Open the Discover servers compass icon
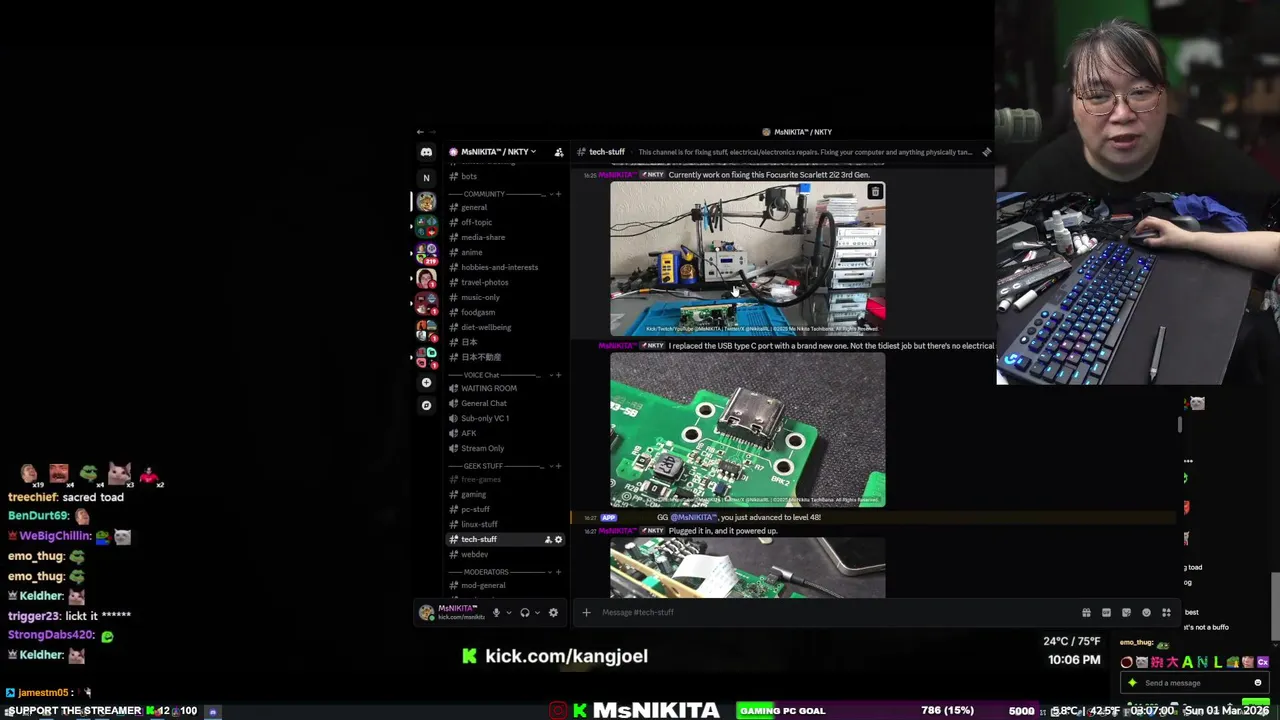Image resolution: width=1280 pixels, height=720 pixels. click(x=426, y=405)
